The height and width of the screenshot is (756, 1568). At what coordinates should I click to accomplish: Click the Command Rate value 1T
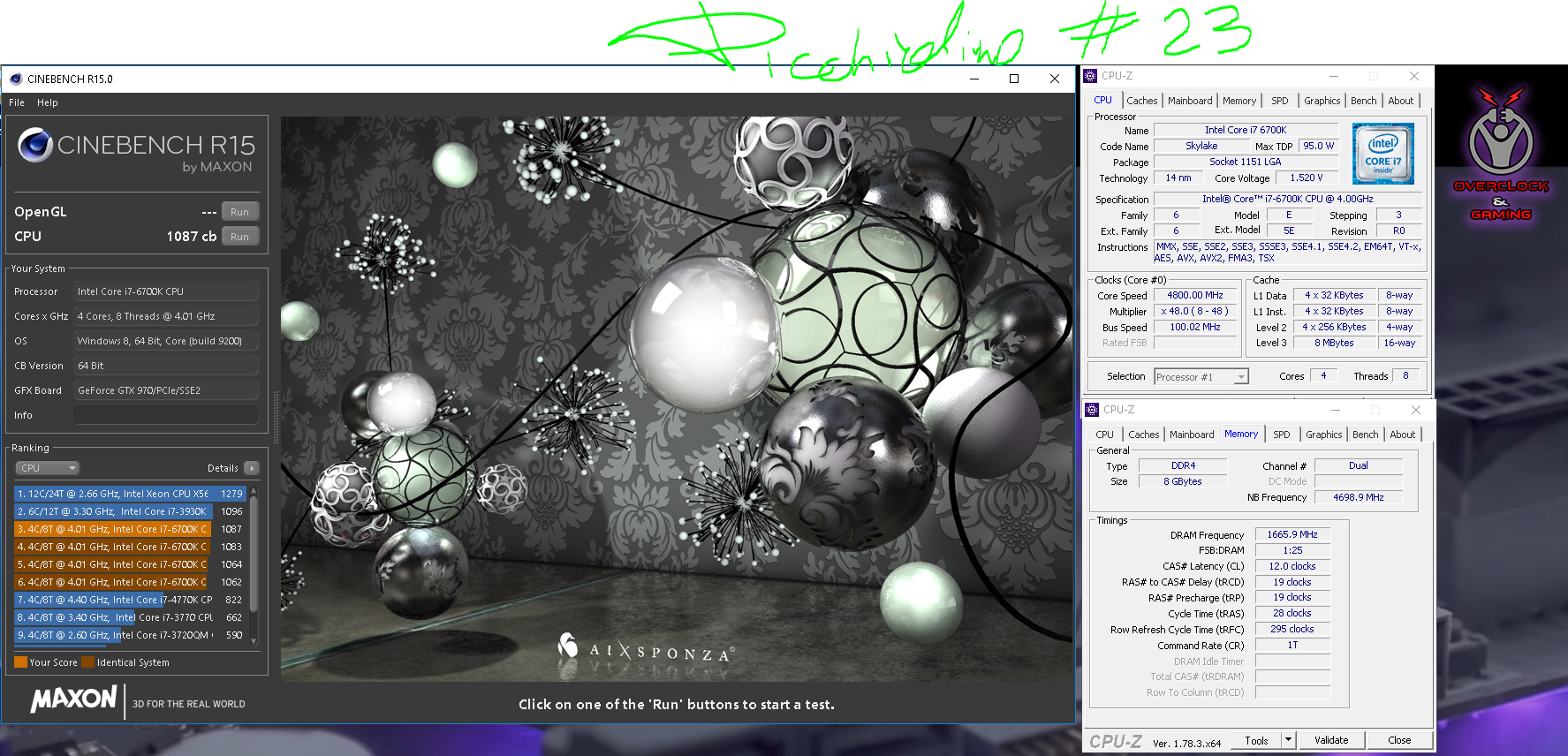(1292, 646)
